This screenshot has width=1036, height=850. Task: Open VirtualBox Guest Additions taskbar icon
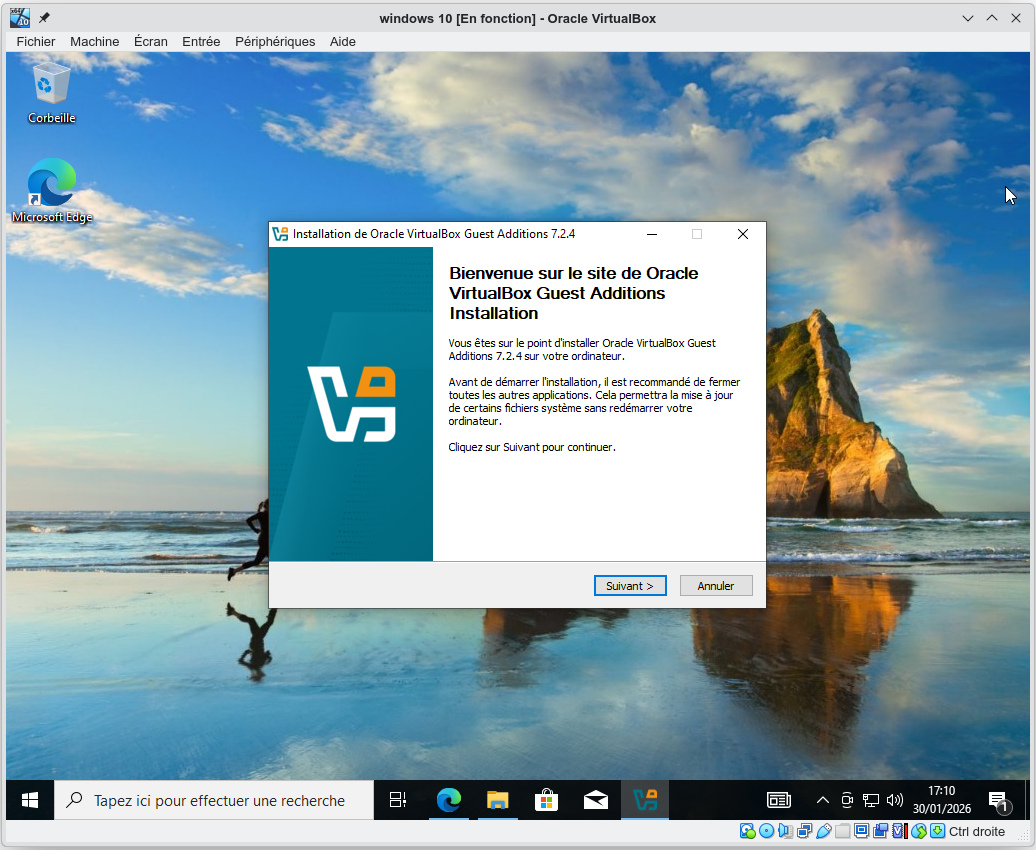pyautogui.click(x=645, y=799)
